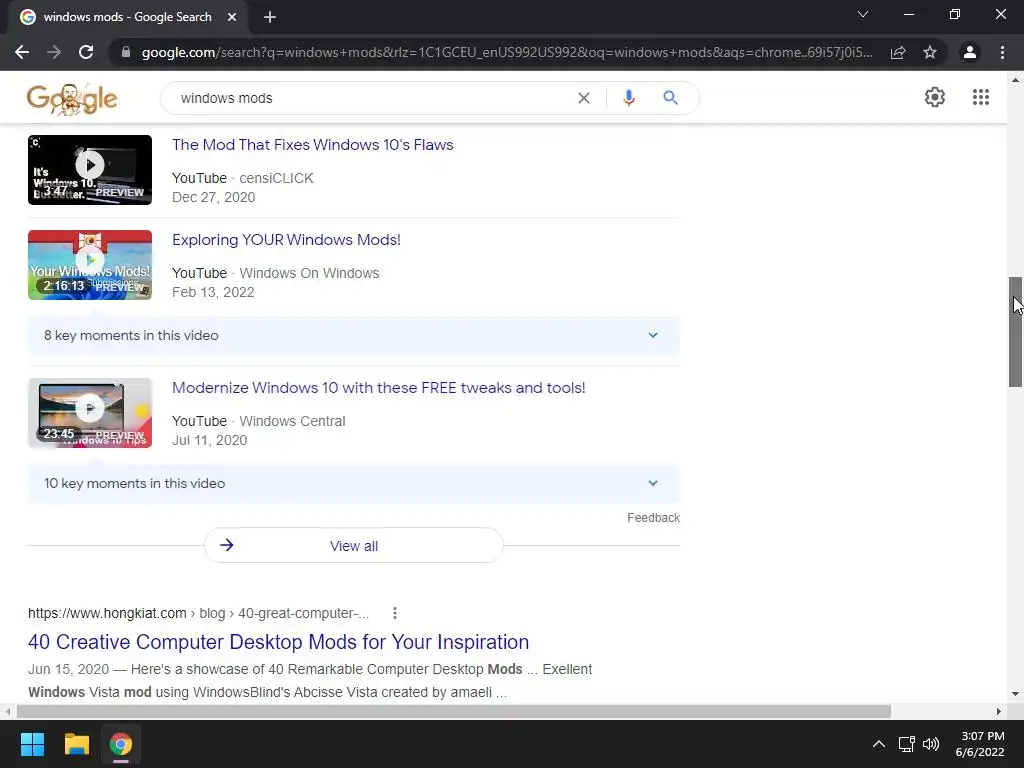
Task: Open Exploring YOUR Windows Mods! video link
Action: click(x=286, y=240)
